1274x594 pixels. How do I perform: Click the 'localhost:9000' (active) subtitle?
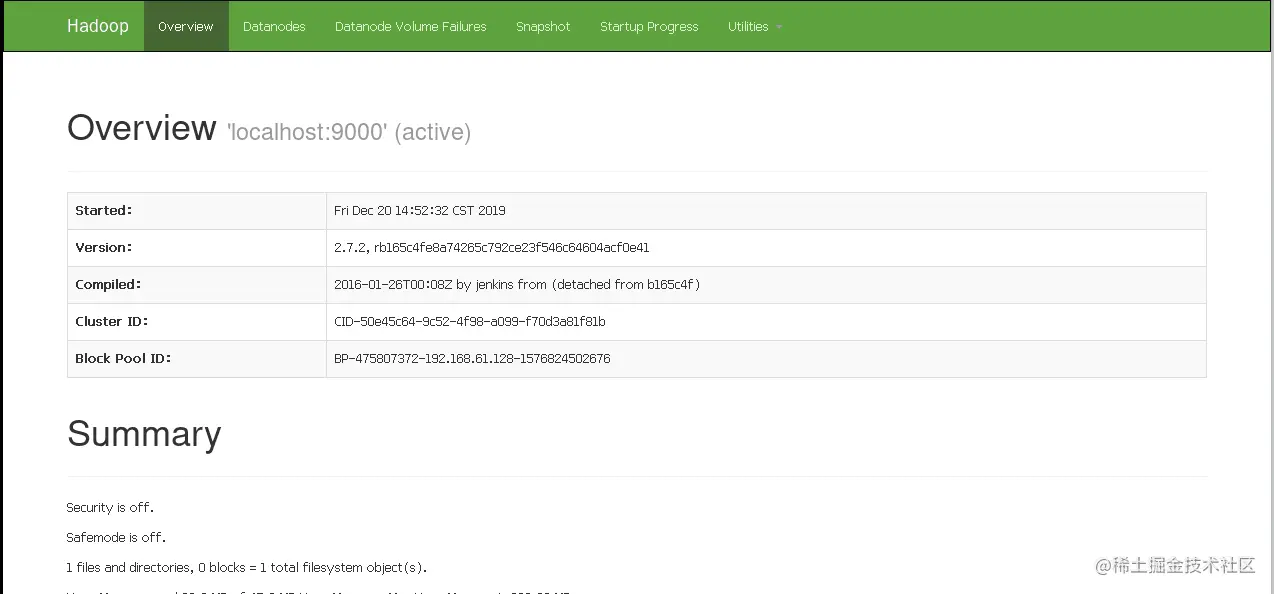click(349, 132)
